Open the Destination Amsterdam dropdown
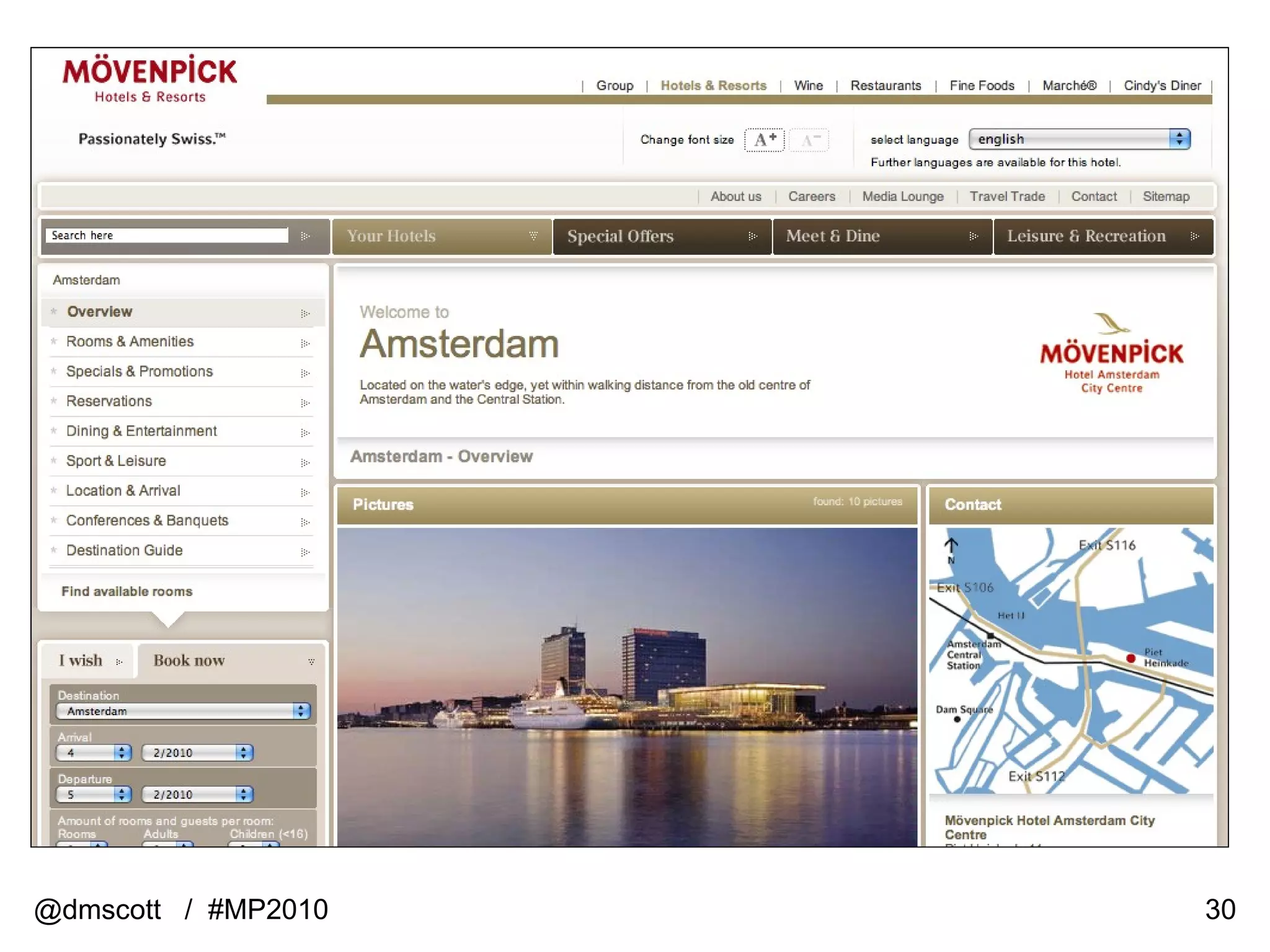Image resolution: width=1270 pixels, height=952 pixels. [x=183, y=711]
